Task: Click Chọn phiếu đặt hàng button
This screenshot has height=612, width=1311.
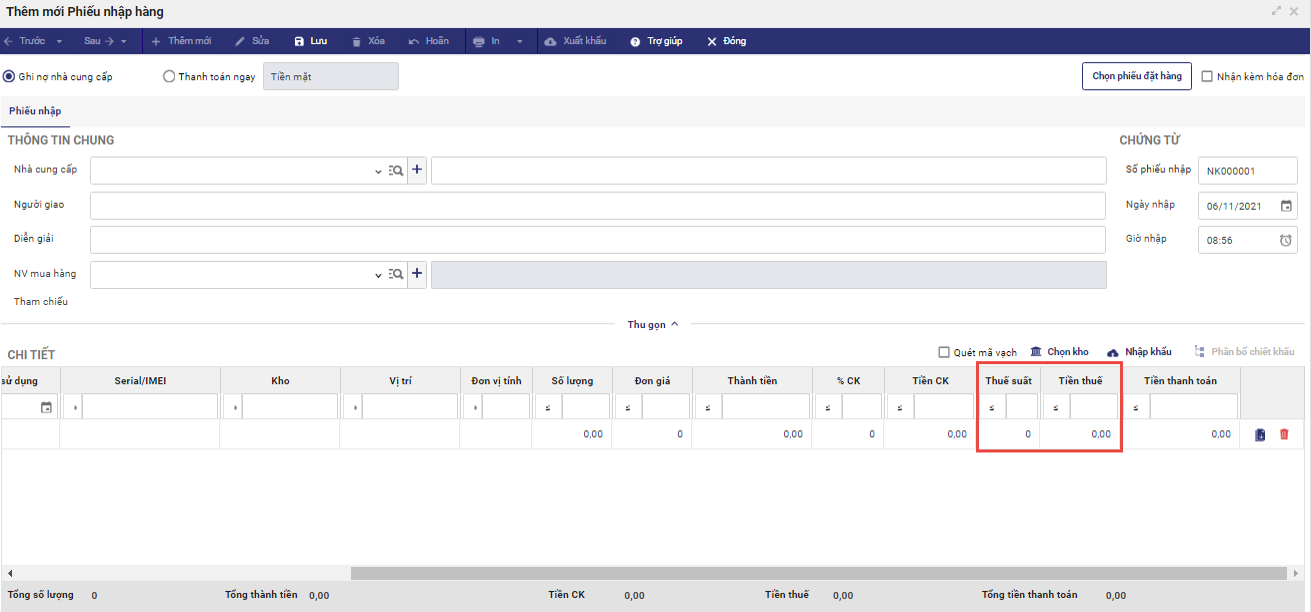Action: (x=1137, y=76)
